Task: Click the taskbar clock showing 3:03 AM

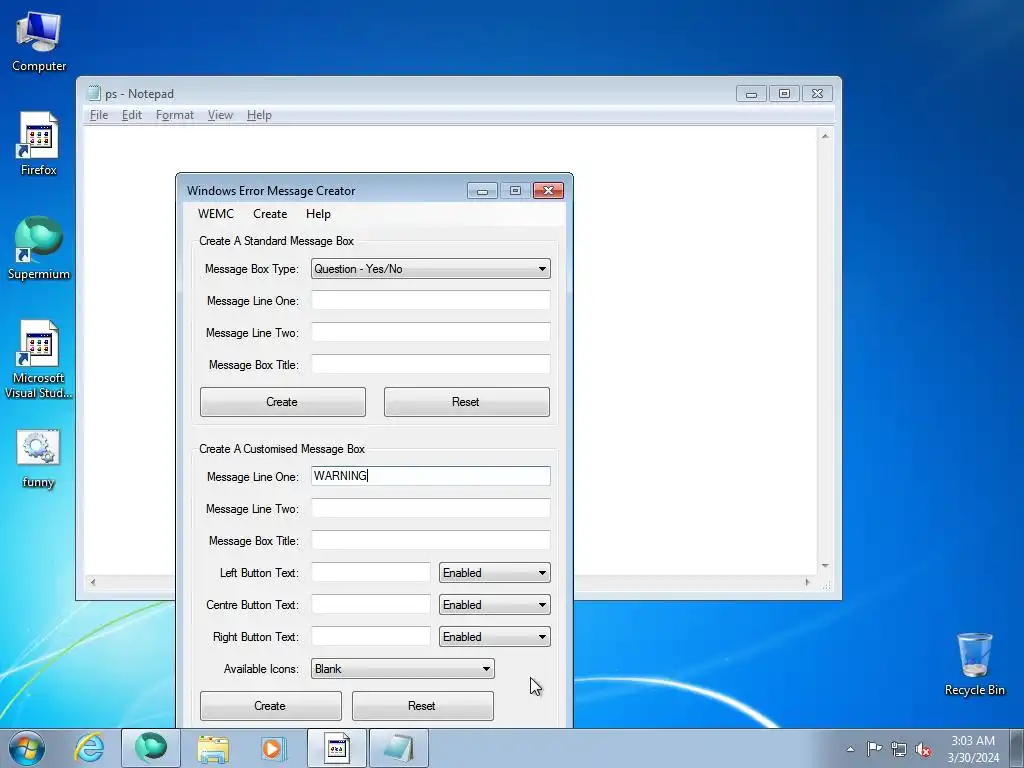Action: [973, 749]
